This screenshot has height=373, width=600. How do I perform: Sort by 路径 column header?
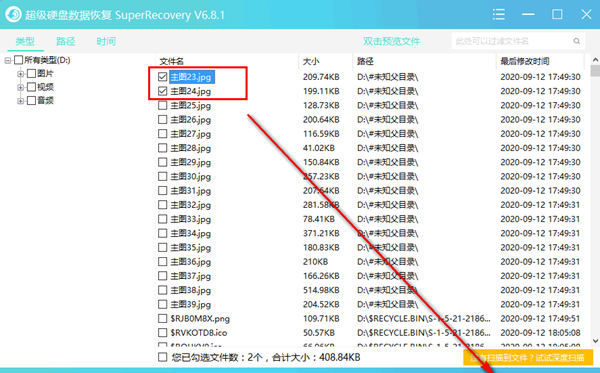(365, 61)
